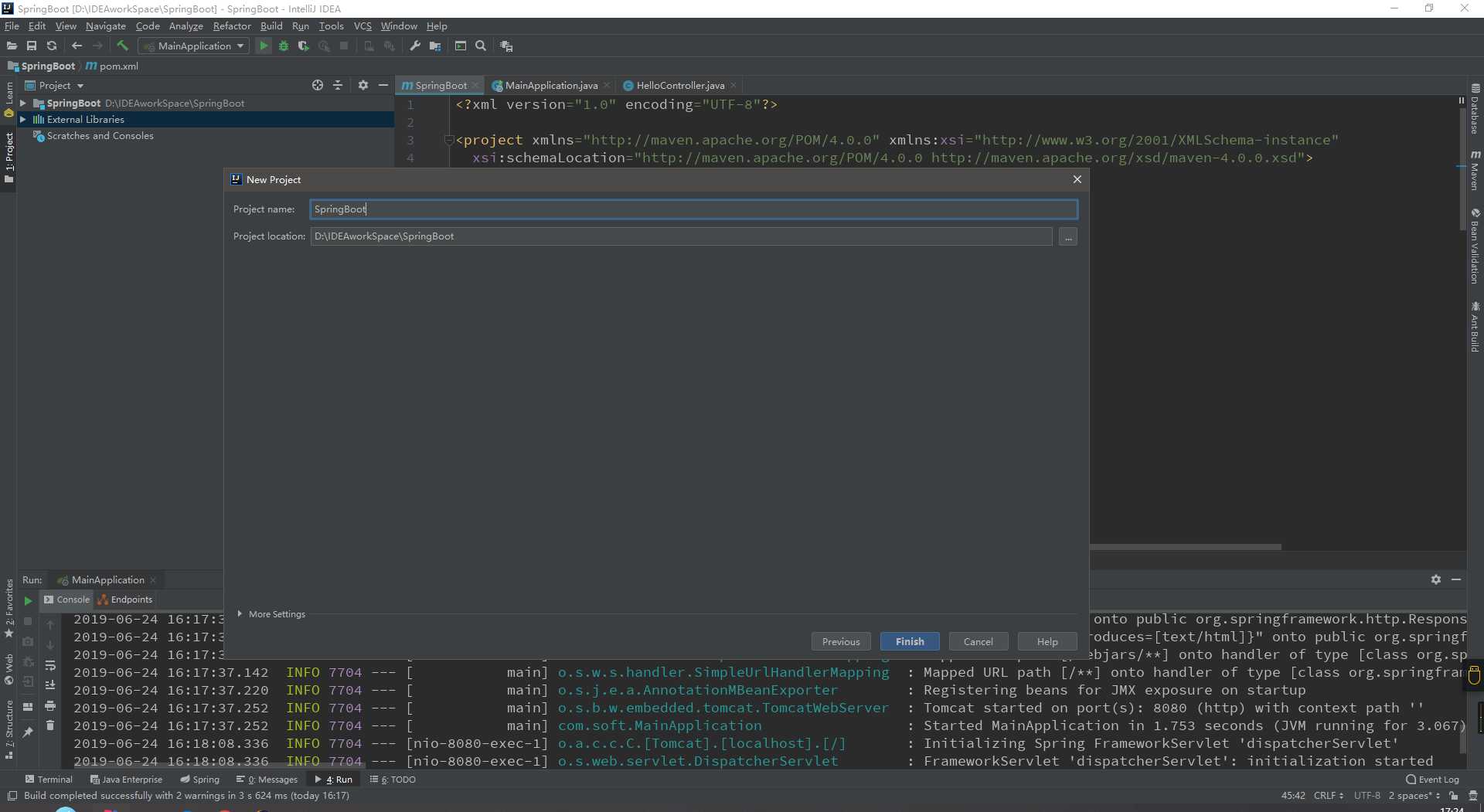Open the Refactor menu
Viewport: 1484px width, 812px height.
coord(232,26)
